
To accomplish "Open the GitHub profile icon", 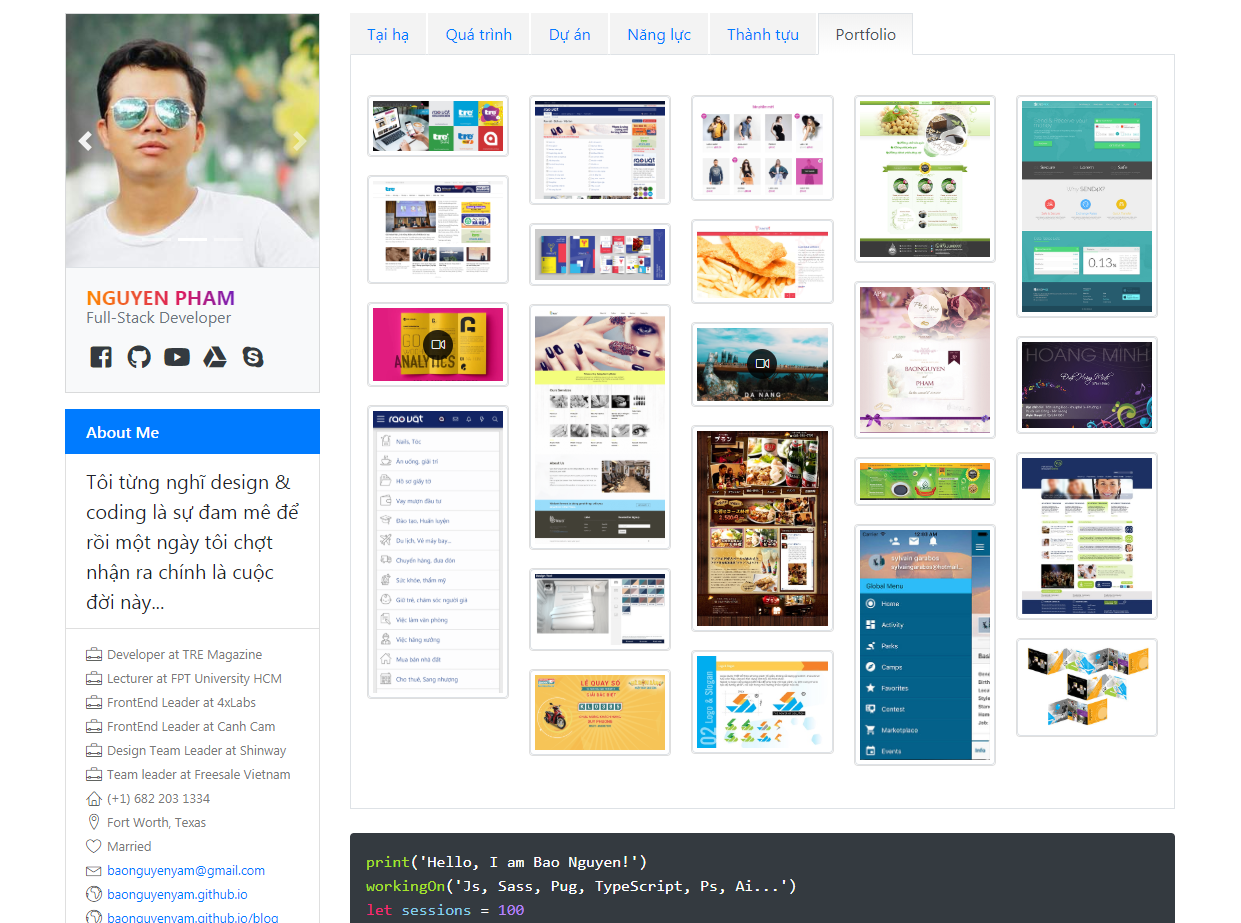I will coord(139,357).
